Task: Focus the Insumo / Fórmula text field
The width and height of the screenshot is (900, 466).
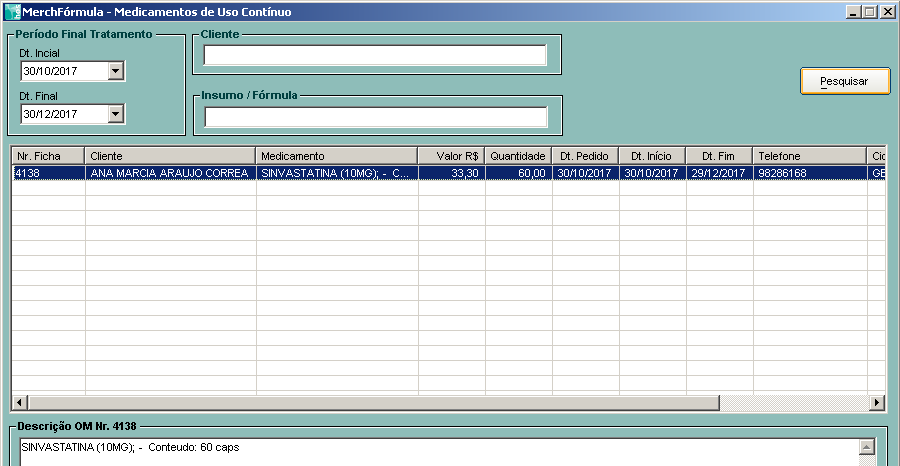Action: [375, 117]
